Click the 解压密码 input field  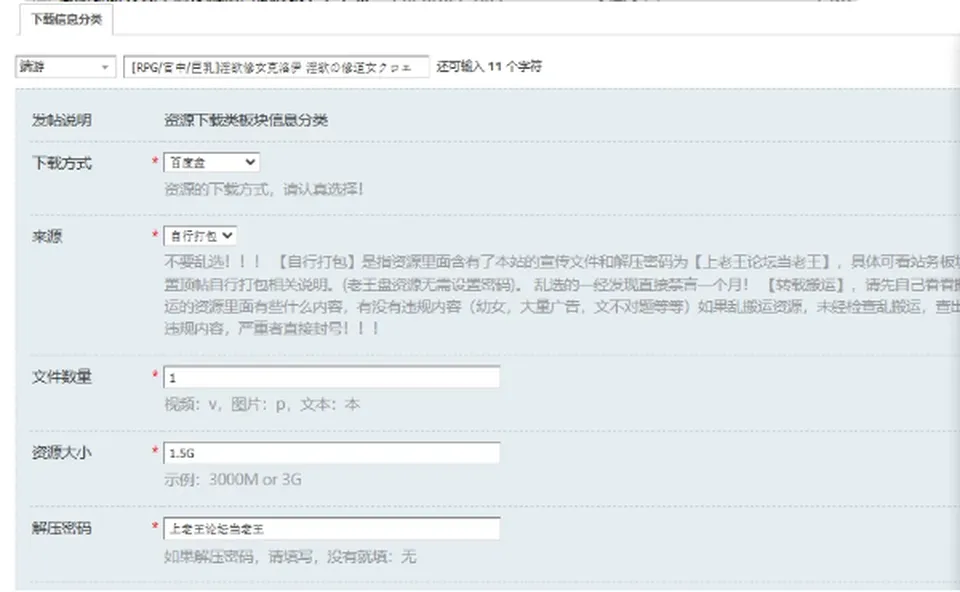(331, 529)
